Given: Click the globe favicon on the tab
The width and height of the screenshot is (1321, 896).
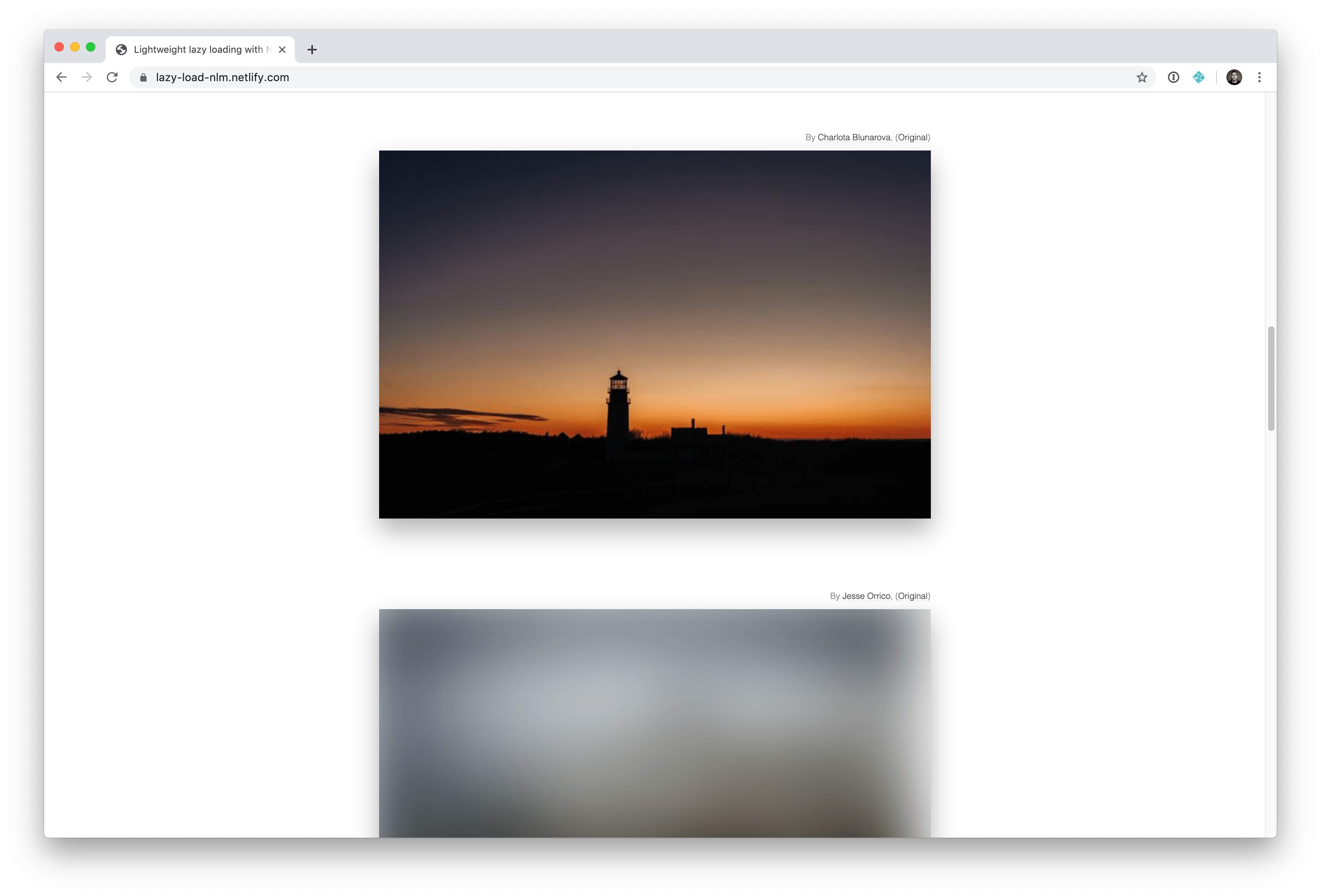Looking at the screenshot, I should pos(121,49).
